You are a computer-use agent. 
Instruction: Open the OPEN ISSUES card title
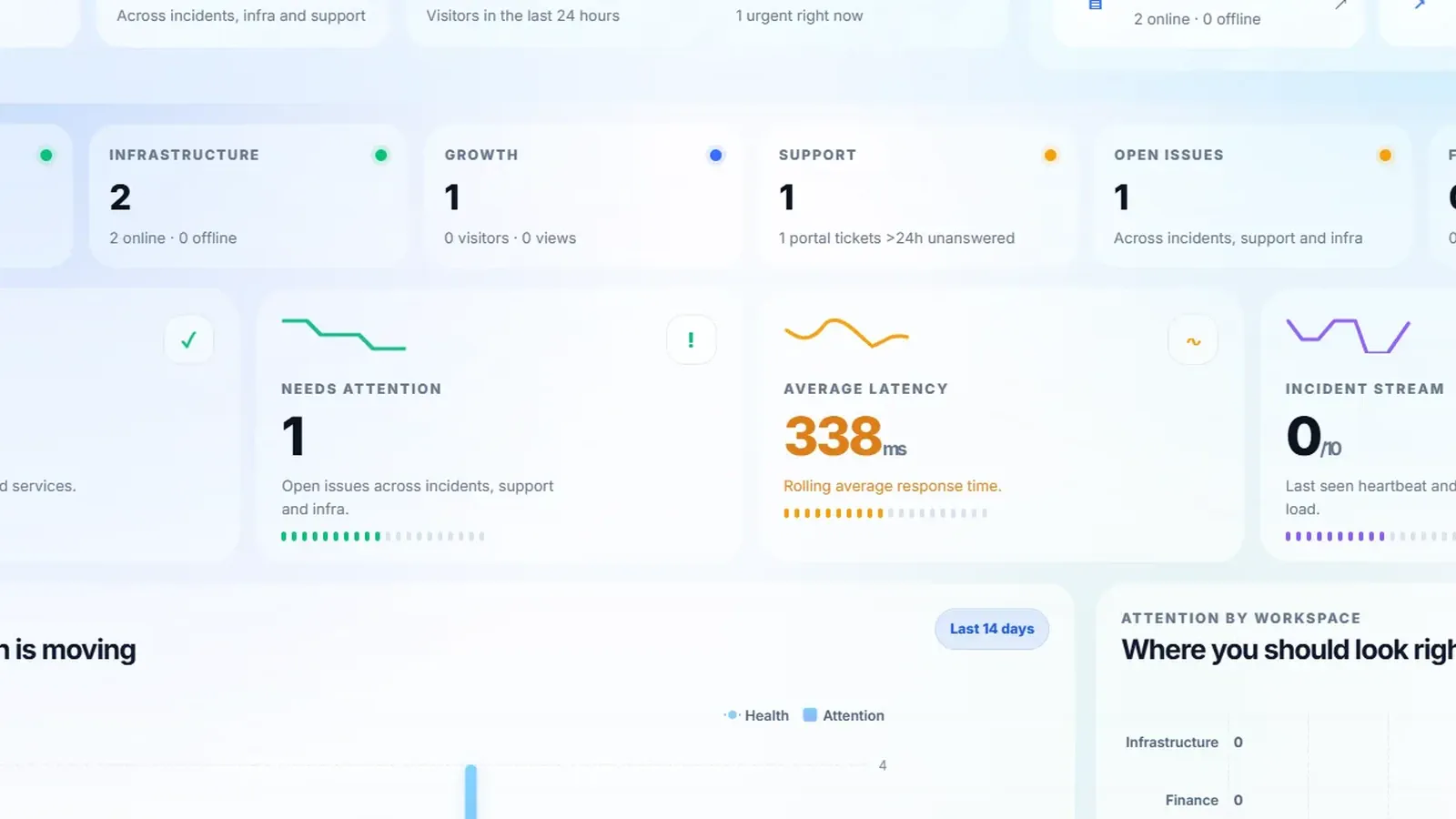1168,155
